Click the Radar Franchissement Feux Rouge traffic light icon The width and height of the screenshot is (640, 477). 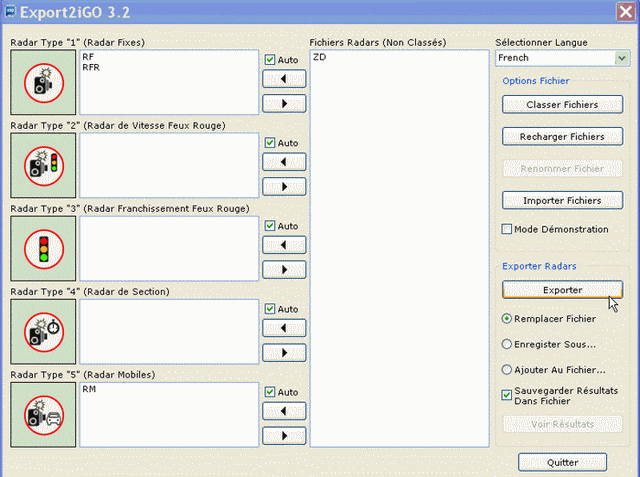pos(43,247)
